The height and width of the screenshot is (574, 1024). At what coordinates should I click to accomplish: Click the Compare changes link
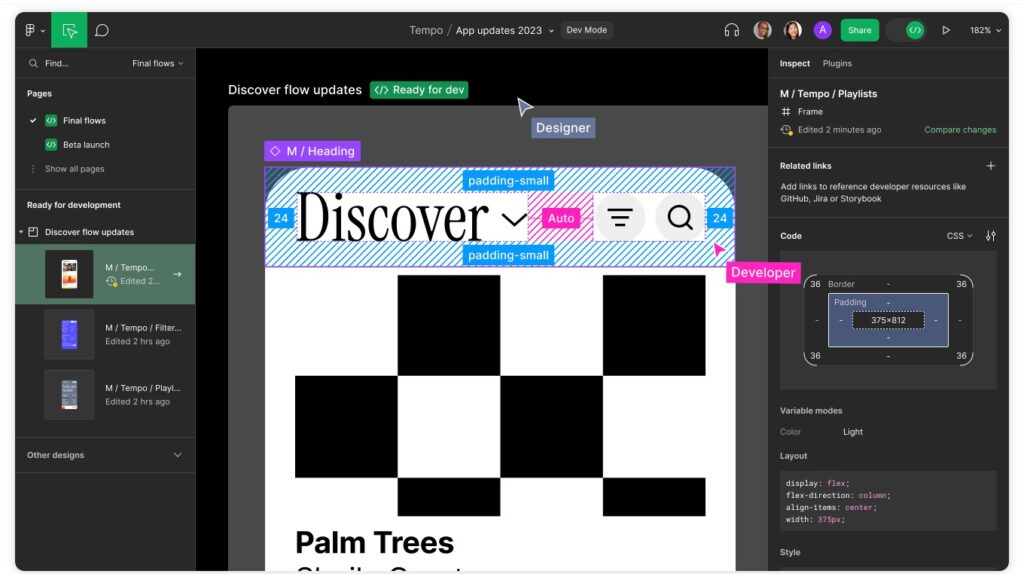(x=960, y=130)
